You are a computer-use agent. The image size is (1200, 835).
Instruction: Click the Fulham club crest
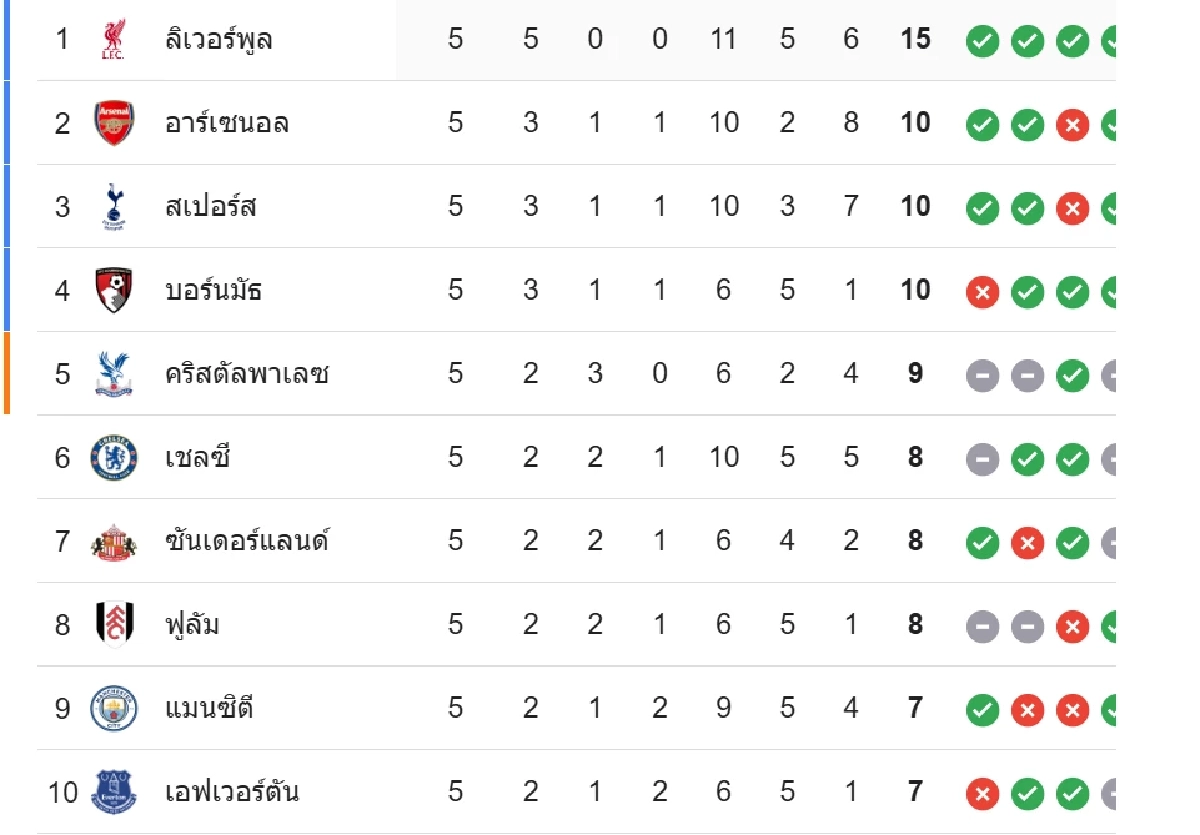click(x=113, y=625)
